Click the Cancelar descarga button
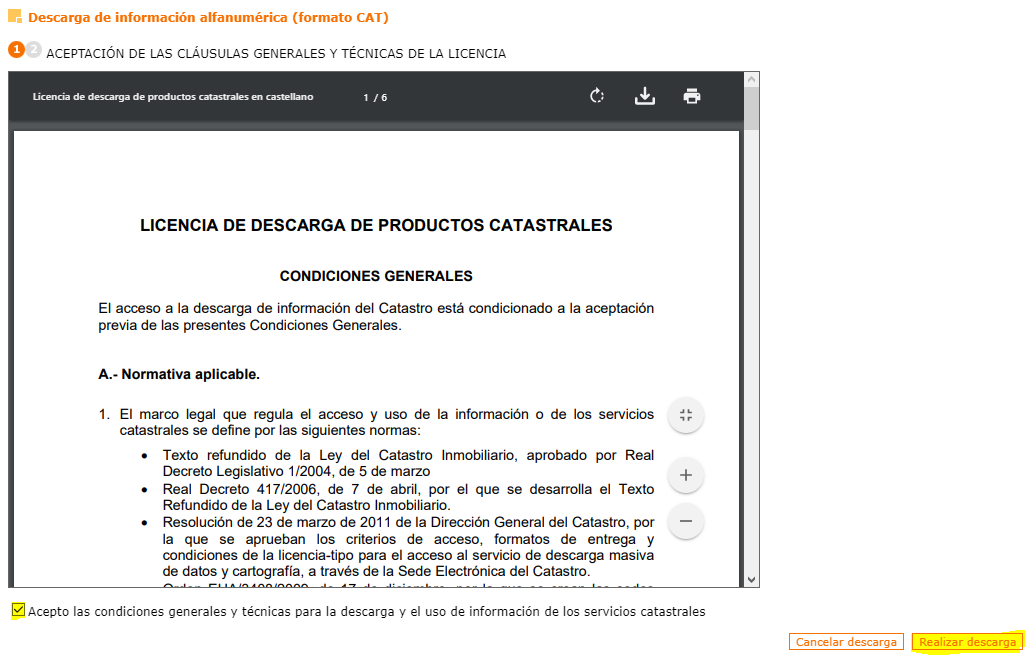1031x657 pixels. (x=846, y=642)
